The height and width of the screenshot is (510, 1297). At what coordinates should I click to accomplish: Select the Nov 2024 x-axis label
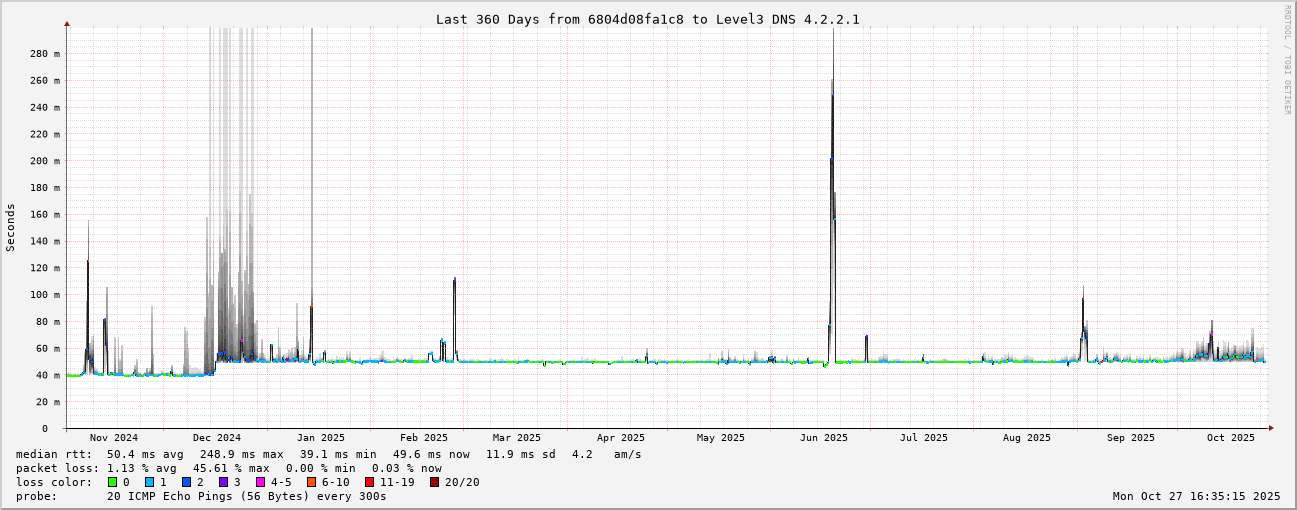tap(114, 438)
